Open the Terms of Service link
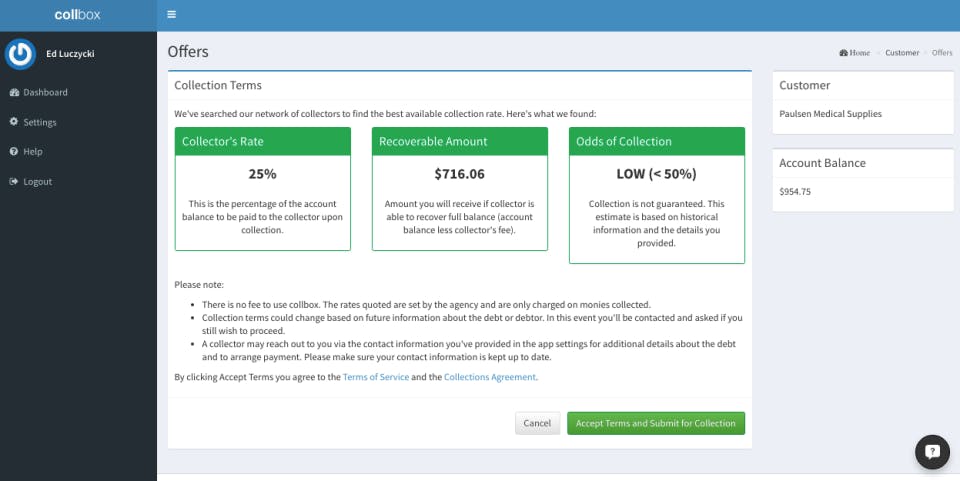 pos(376,377)
